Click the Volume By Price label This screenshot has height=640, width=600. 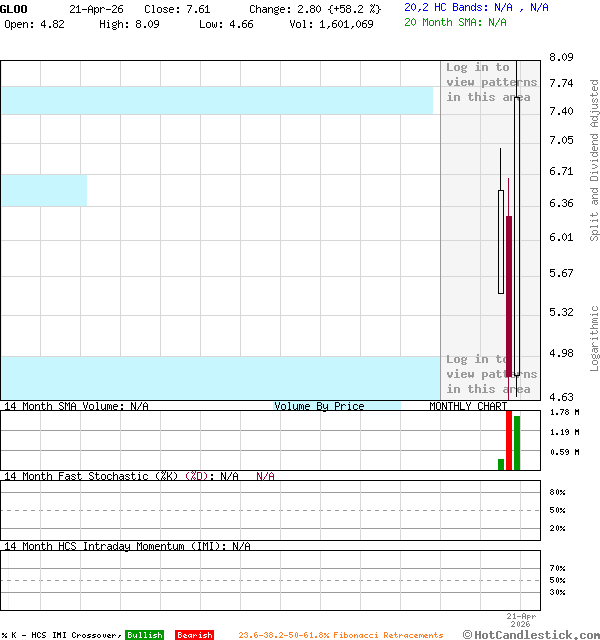pyautogui.click(x=319, y=406)
